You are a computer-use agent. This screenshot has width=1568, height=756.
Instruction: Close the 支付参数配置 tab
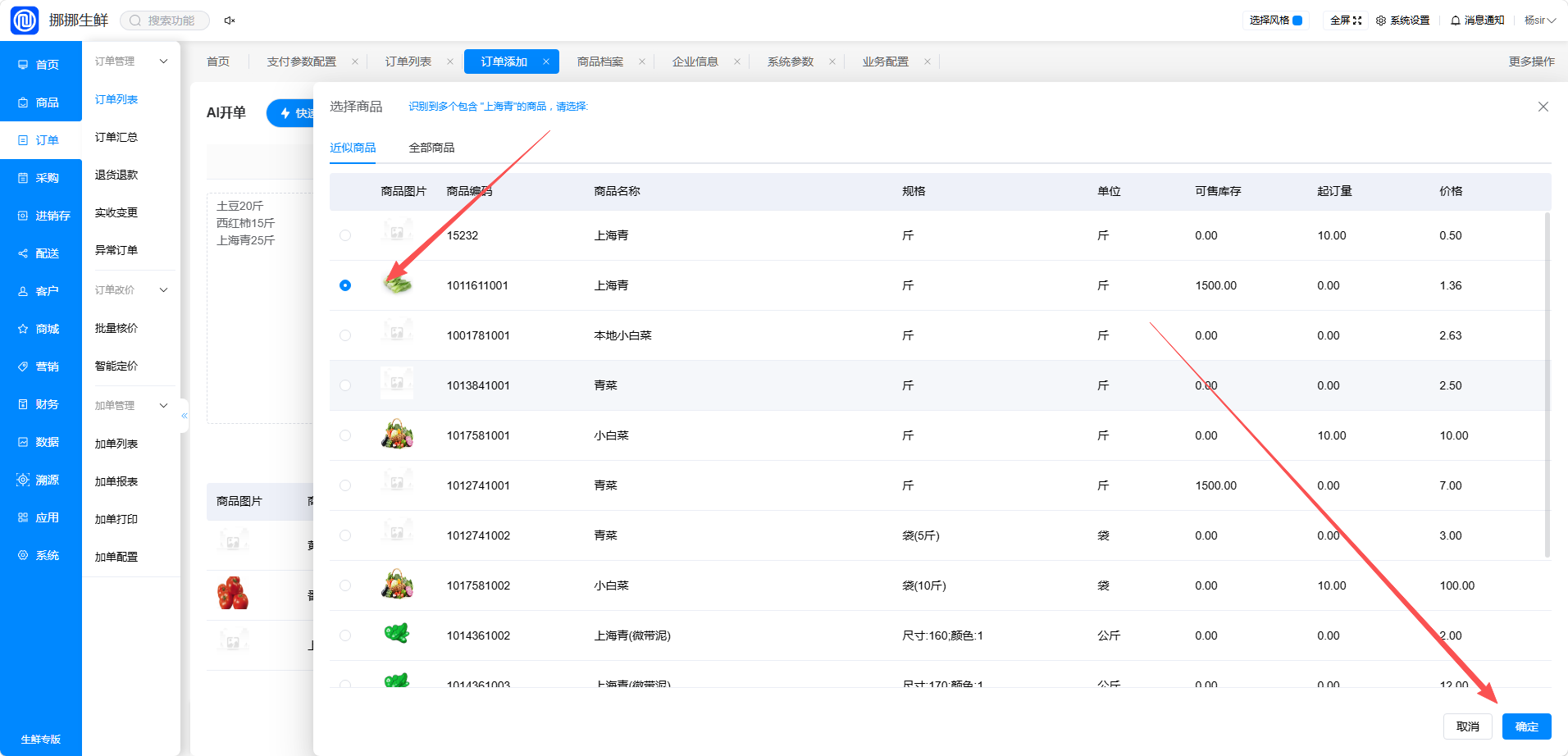[354, 61]
